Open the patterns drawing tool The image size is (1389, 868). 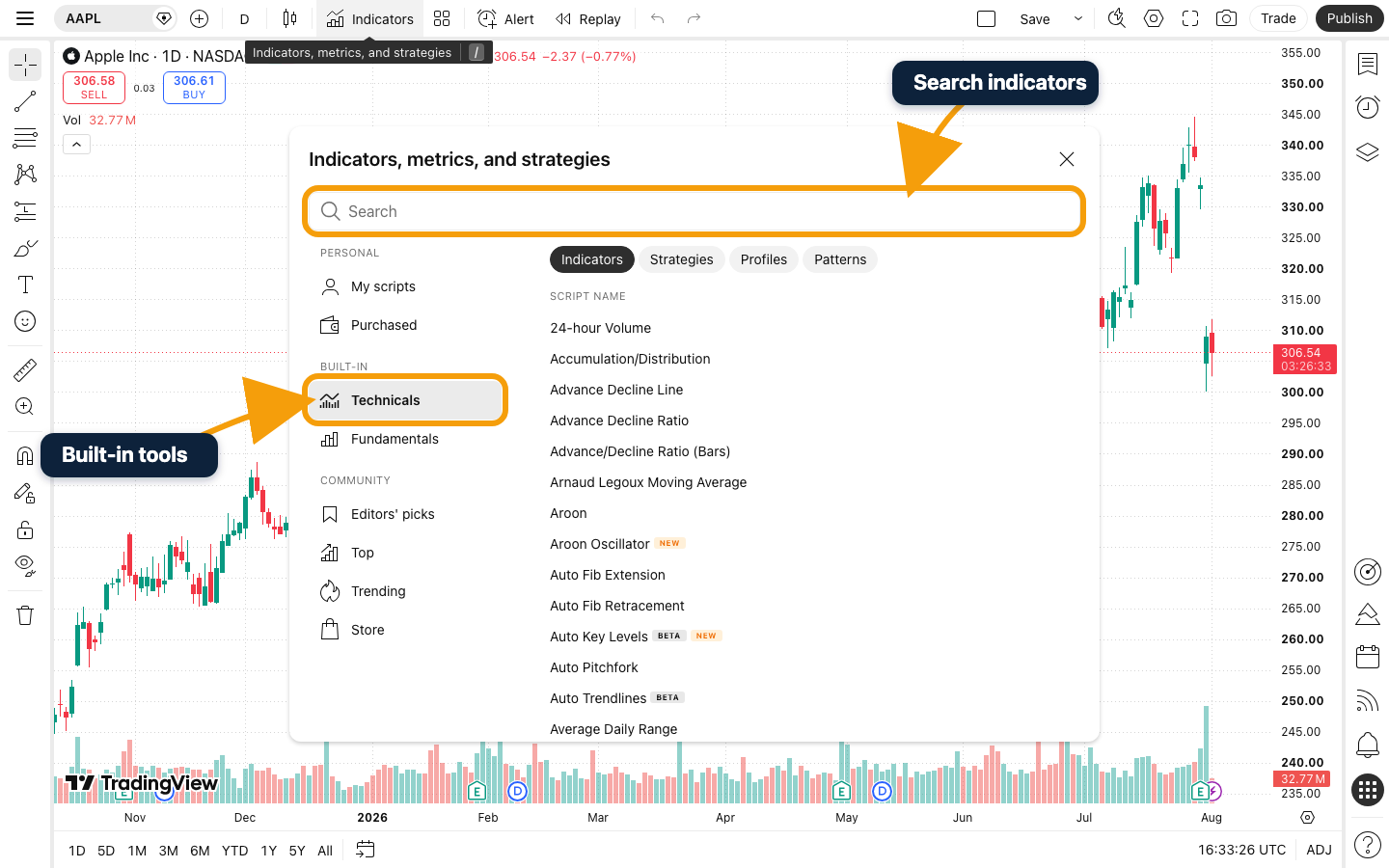[x=25, y=175]
